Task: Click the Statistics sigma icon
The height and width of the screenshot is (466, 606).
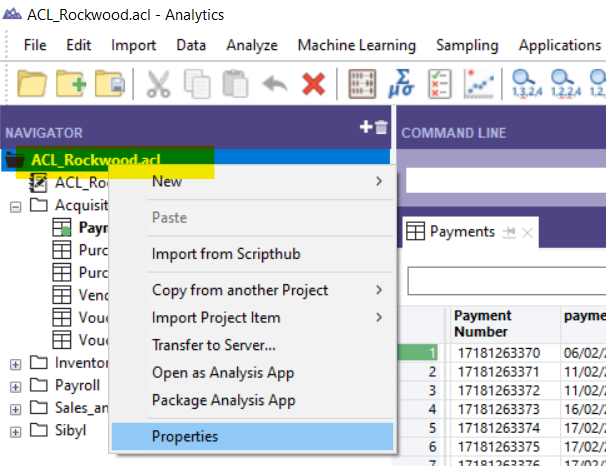Action: pos(401,83)
